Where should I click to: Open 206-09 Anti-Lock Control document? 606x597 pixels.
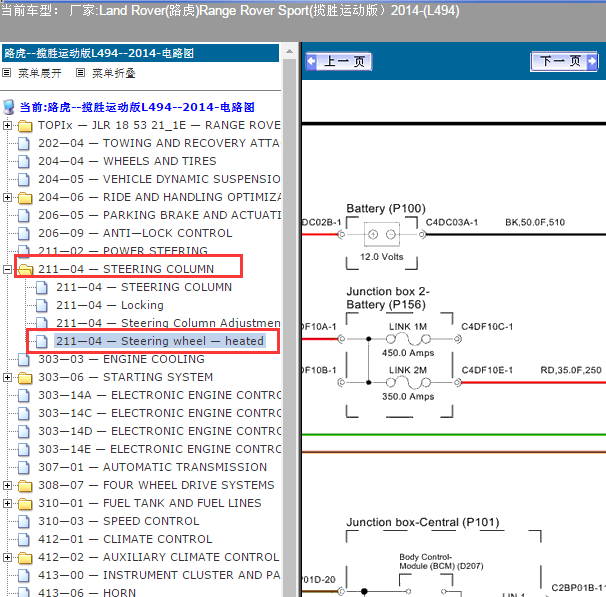(135, 233)
